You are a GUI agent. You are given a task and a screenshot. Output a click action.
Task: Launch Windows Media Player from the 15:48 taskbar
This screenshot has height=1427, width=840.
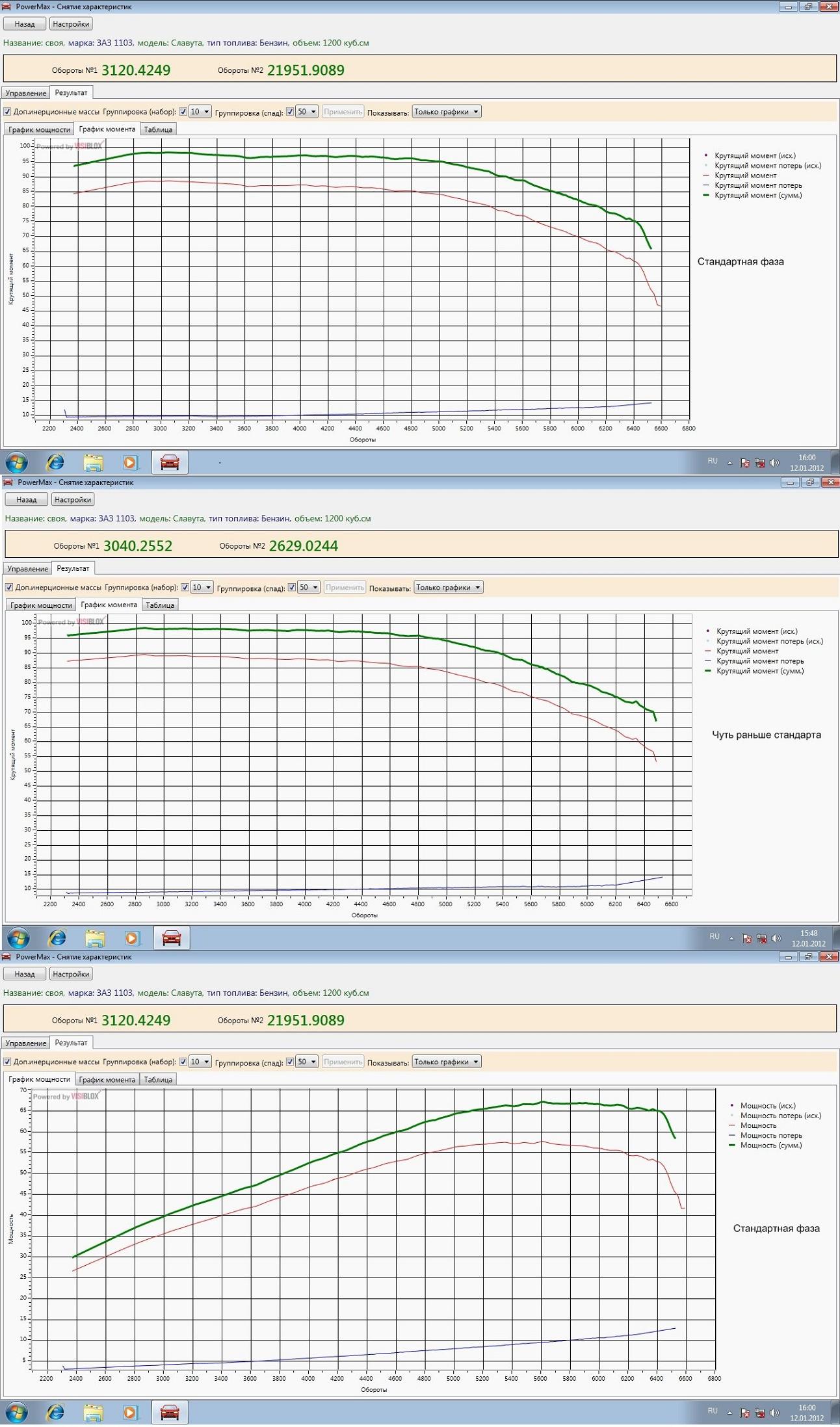[132, 937]
